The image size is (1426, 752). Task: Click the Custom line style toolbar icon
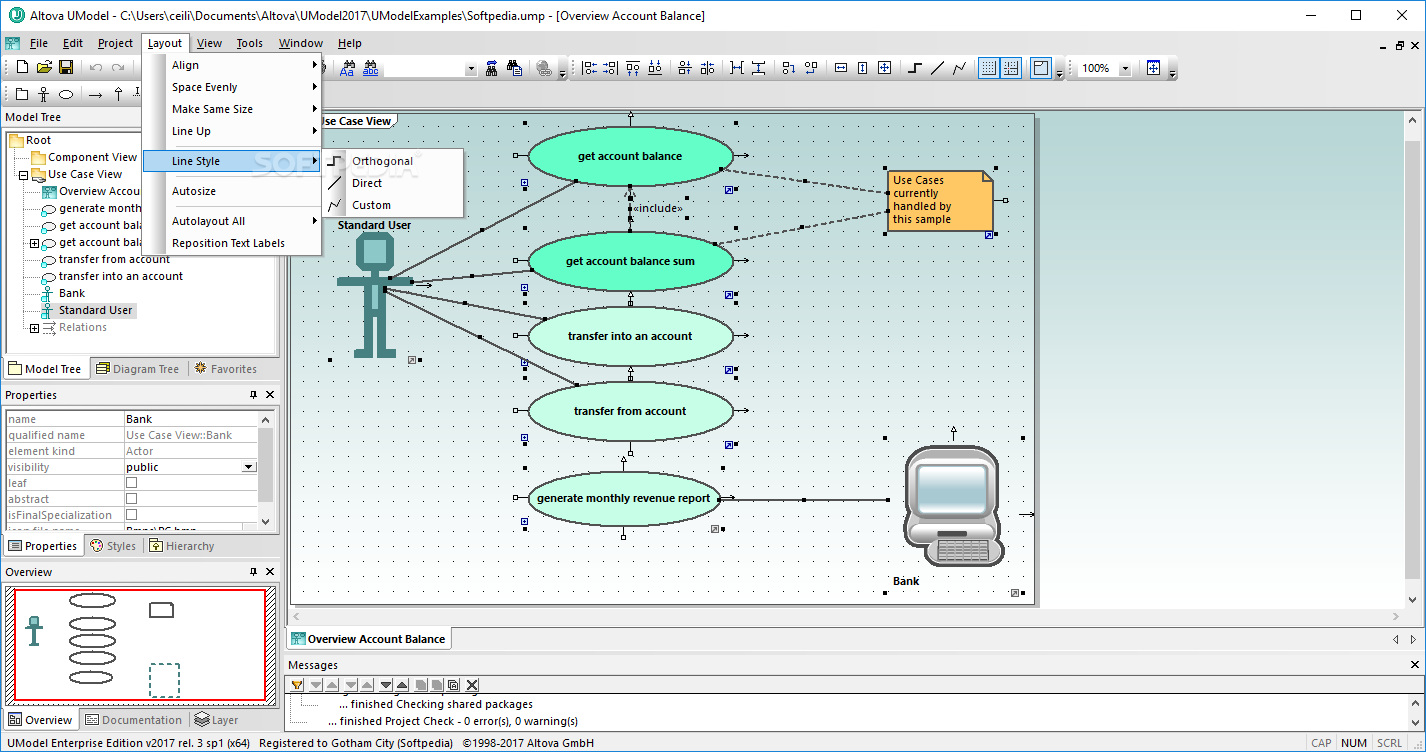point(959,68)
